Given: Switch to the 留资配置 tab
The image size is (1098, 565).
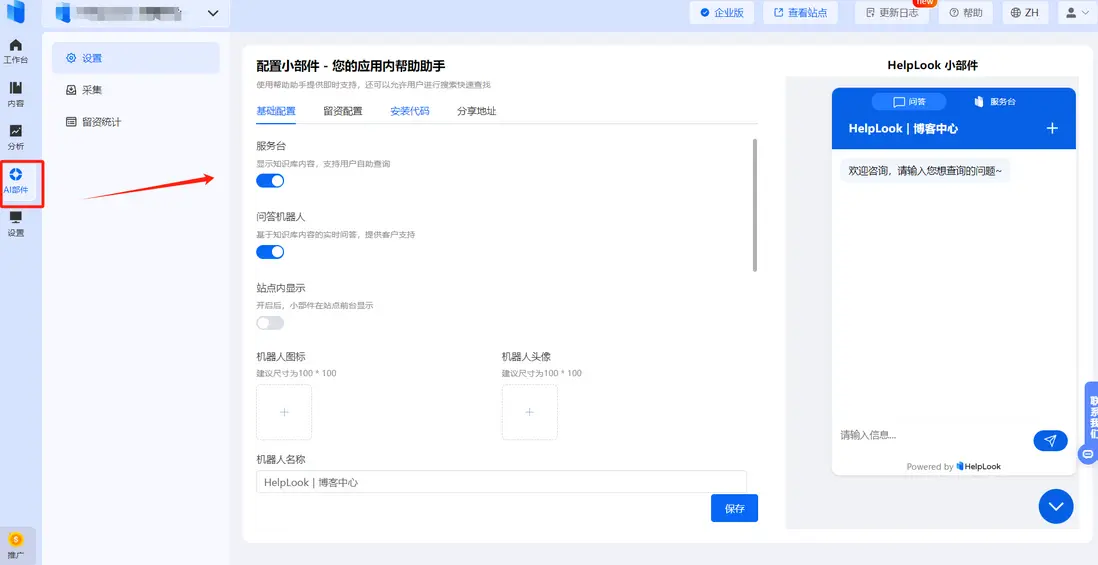Looking at the screenshot, I should click(343, 111).
